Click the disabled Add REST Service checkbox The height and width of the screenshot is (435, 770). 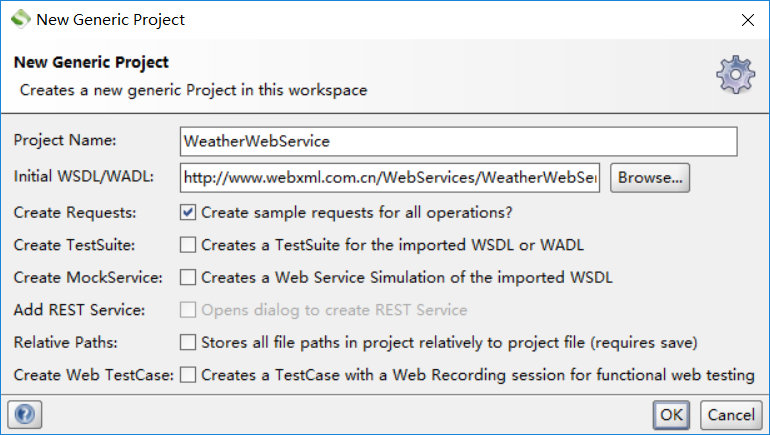pos(188,310)
